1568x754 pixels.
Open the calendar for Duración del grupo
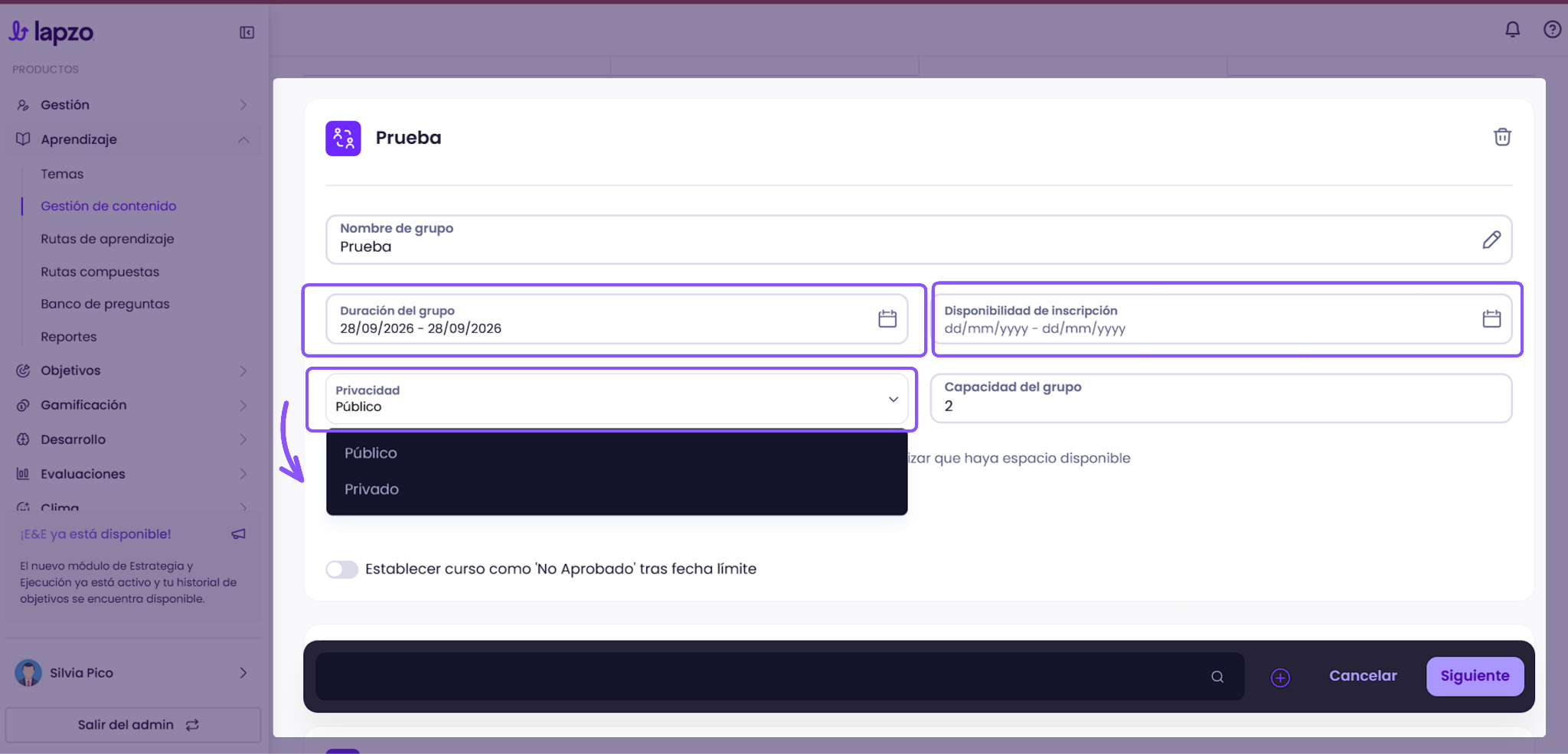tap(887, 318)
